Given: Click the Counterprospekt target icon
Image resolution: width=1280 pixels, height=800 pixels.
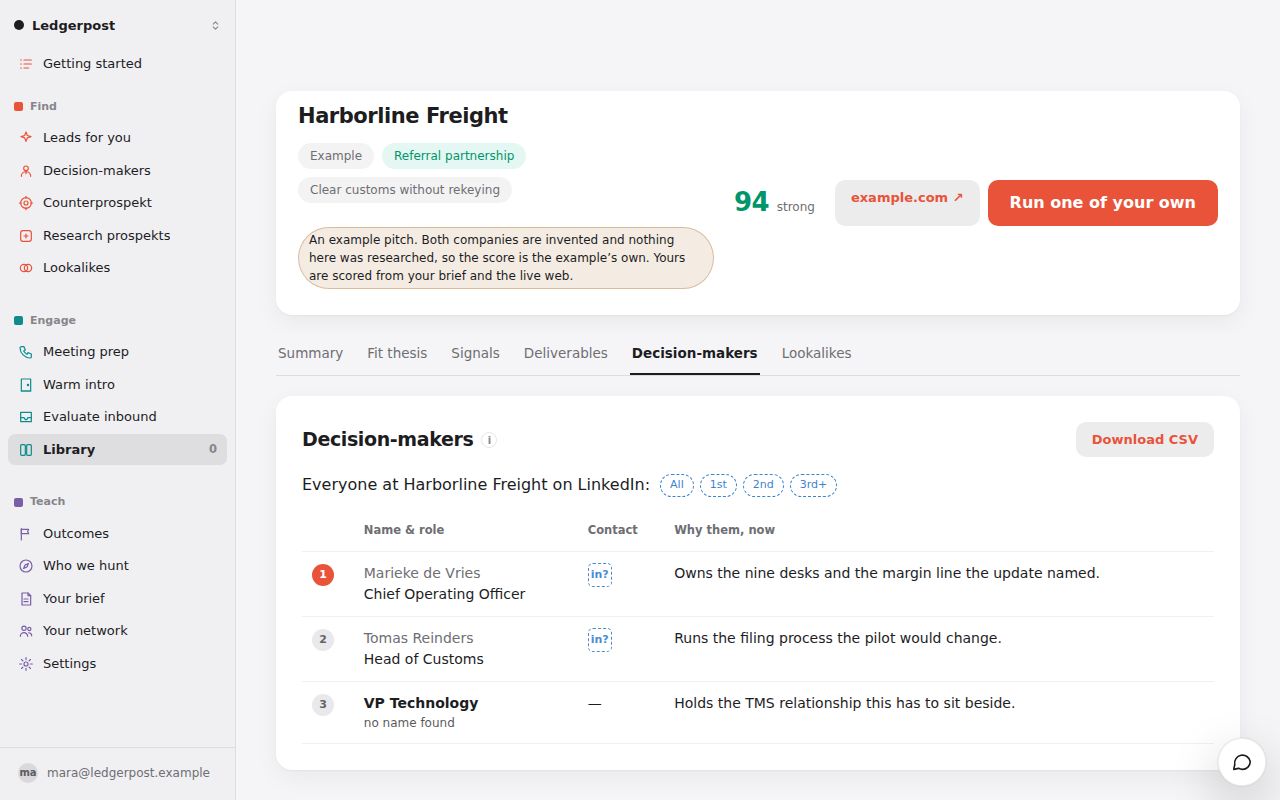Looking at the screenshot, I should [26, 203].
